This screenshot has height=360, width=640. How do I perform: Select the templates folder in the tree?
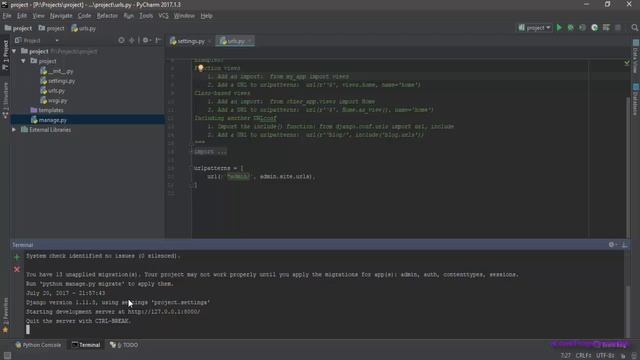coord(47,110)
